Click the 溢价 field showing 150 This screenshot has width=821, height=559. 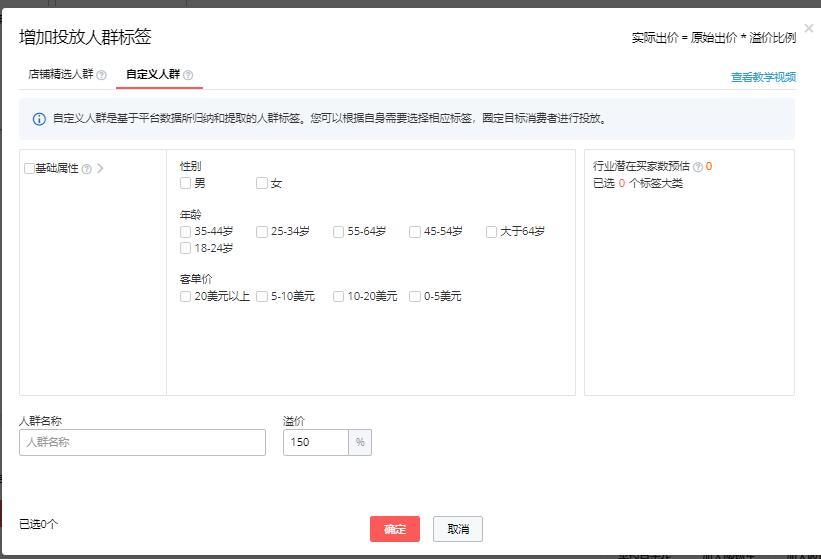pyautogui.click(x=316, y=442)
